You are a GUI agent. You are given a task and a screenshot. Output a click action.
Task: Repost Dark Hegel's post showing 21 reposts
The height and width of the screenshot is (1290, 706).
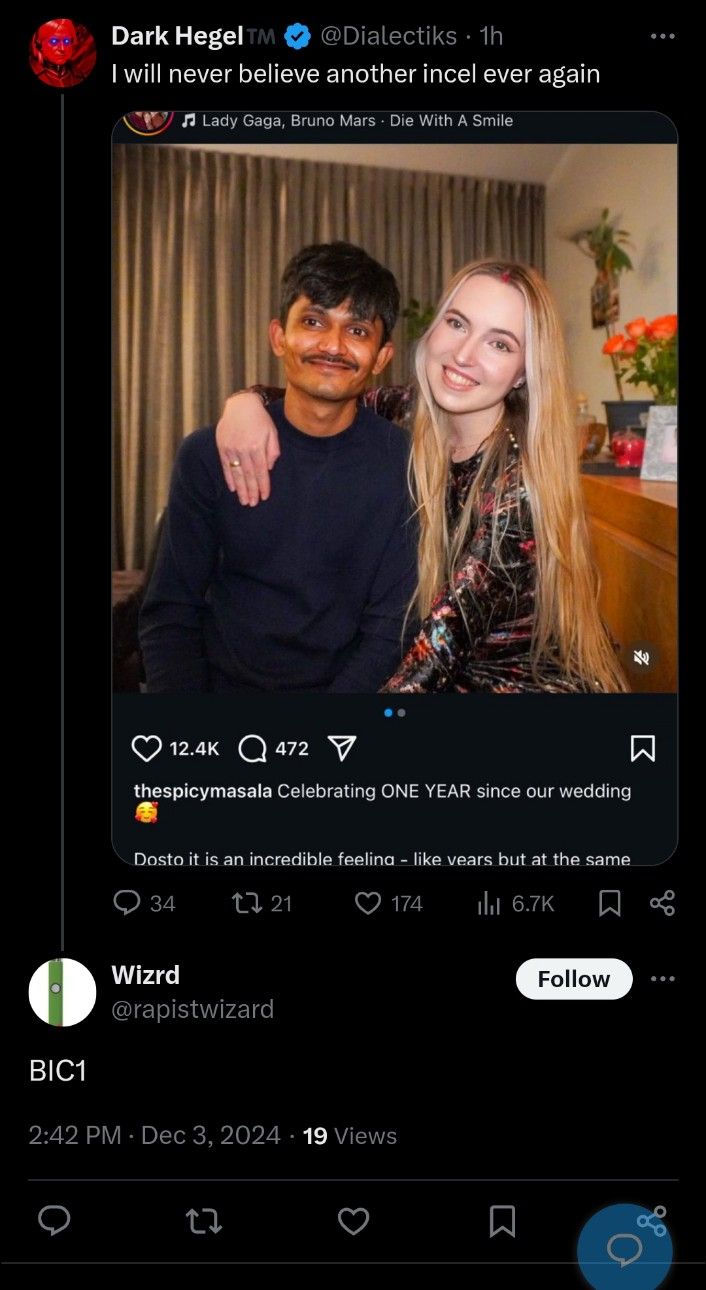(x=245, y=903)
